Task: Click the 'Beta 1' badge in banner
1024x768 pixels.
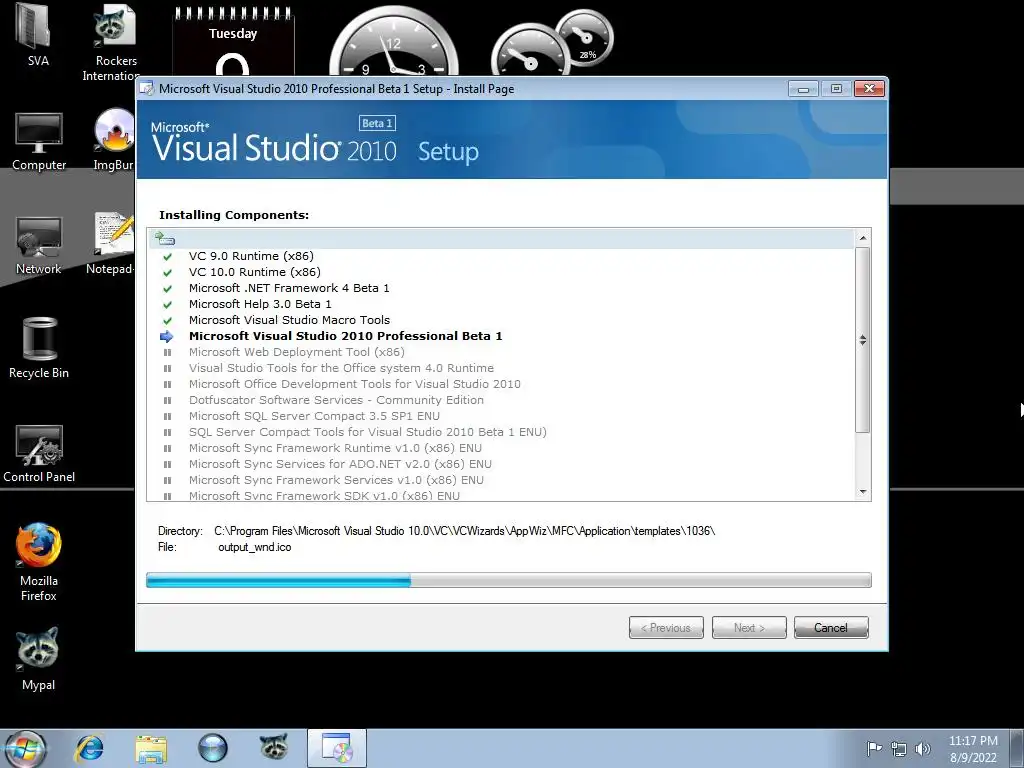Action: coord(377,123)
